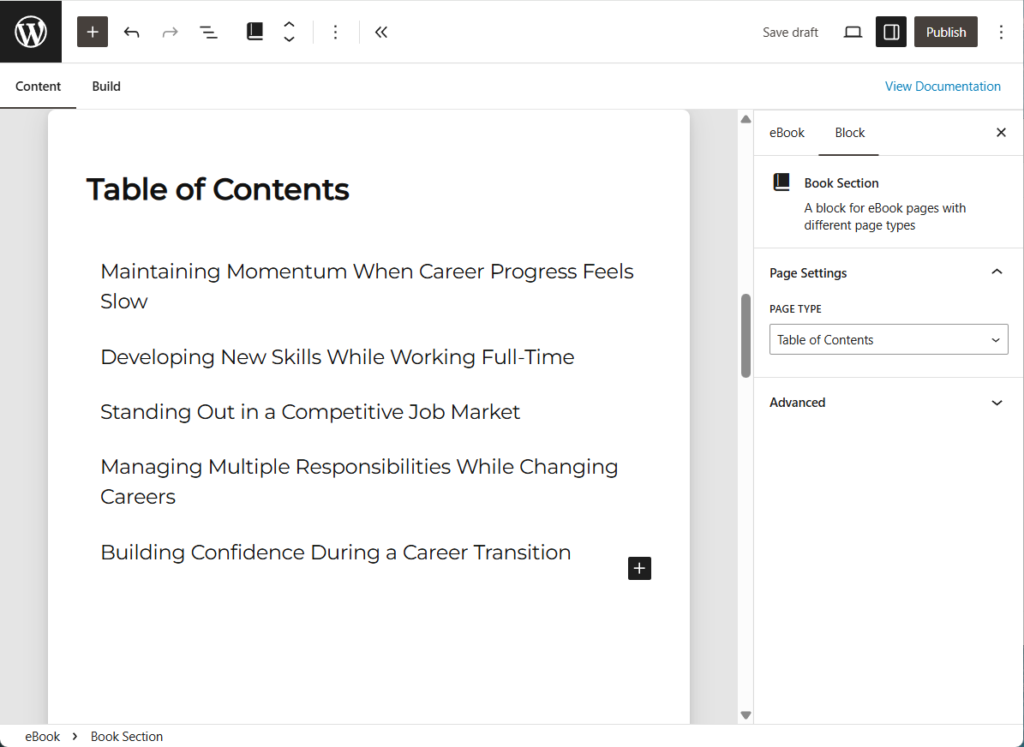1024x747 pixels.
Task: Add a new block with the appender plus
Action: (x=639, y=568)
